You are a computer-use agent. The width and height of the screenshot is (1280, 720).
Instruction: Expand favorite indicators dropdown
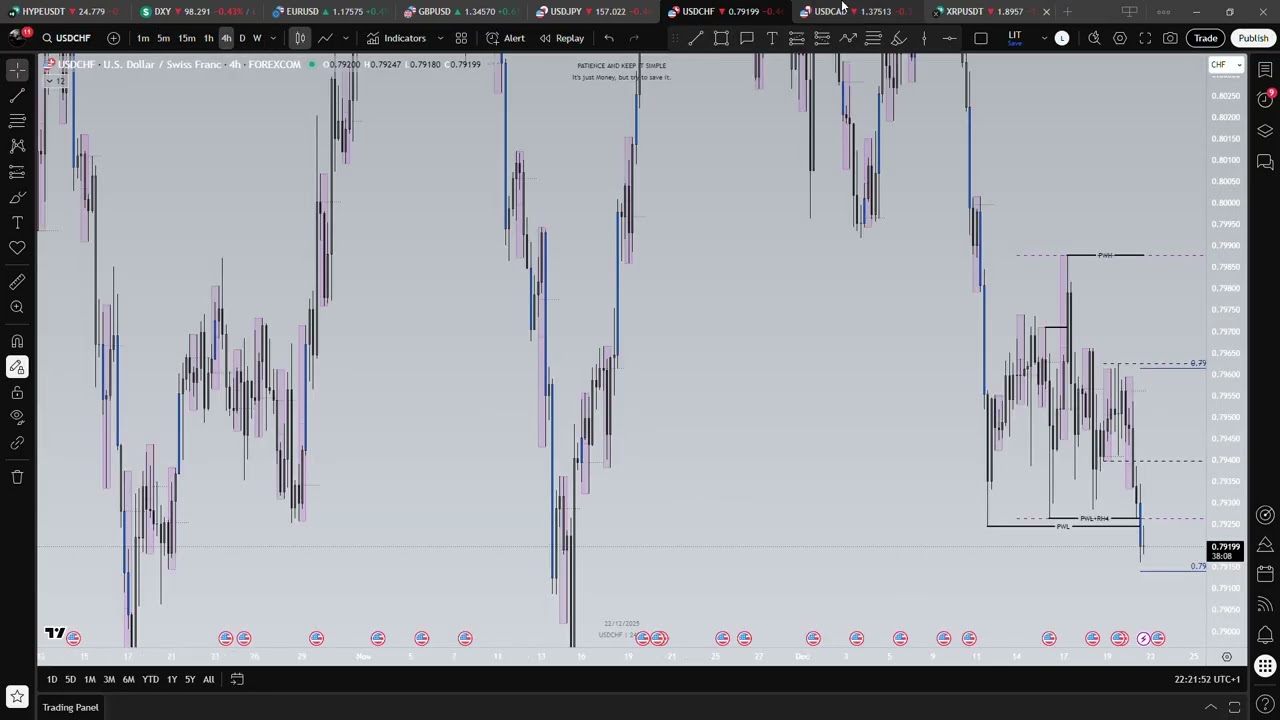click(440, 38)
